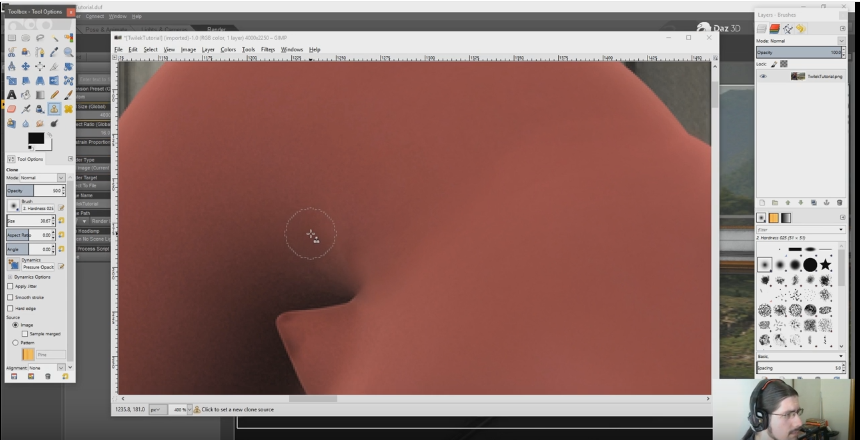Viewport: 860px width, 440px height.
Task: Open the pattern preview swatch button
Action: [x=28, y=355]
